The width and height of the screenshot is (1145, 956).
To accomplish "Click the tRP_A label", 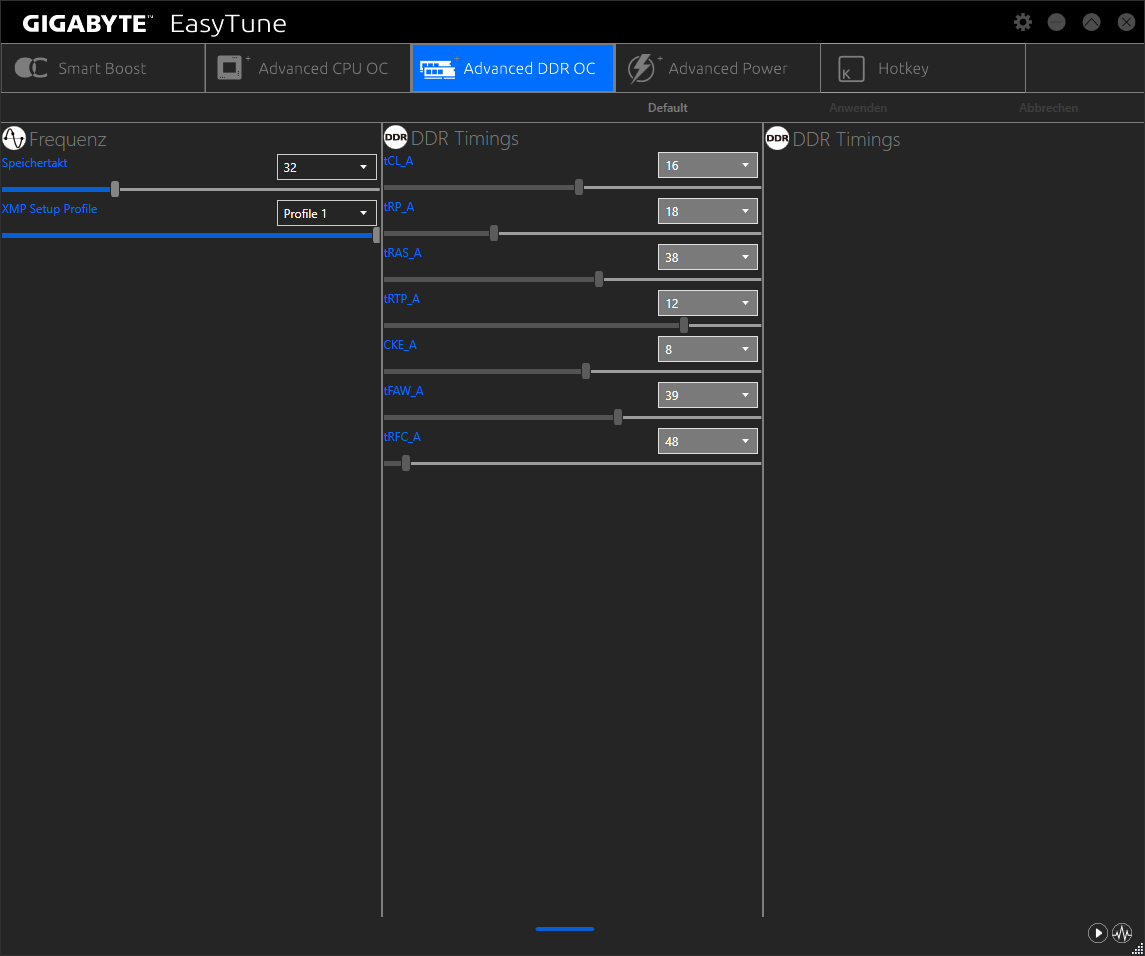I will pos(399,207).
